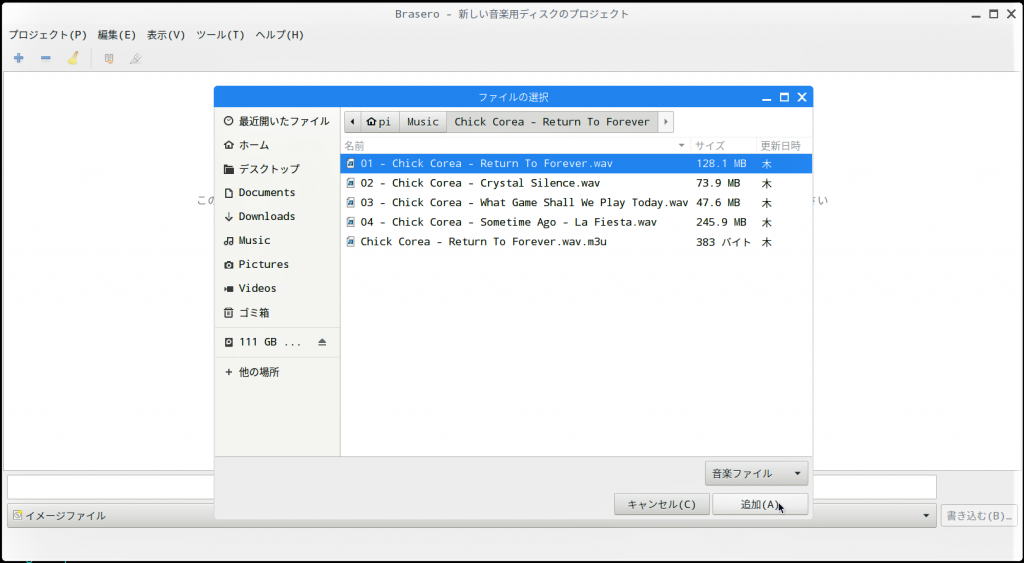This screenshot has width=1024, height=563.
Task: Close the file selection dialog
Action: pos(802,97)
